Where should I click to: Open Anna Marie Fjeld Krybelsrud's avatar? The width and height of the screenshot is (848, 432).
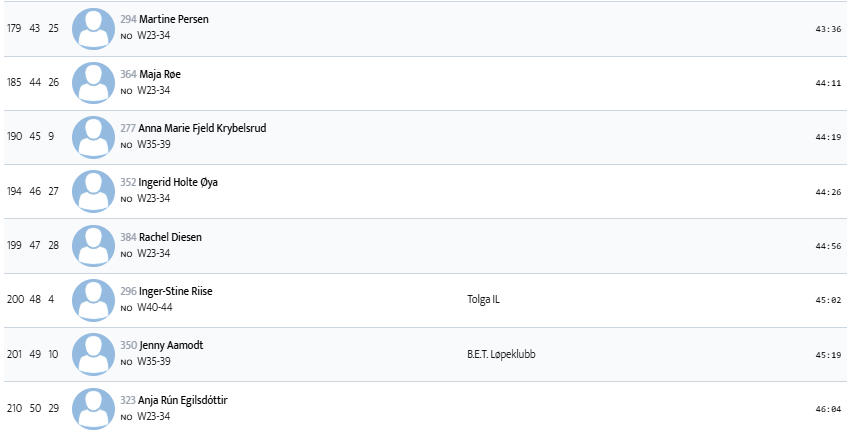[93, 136]
